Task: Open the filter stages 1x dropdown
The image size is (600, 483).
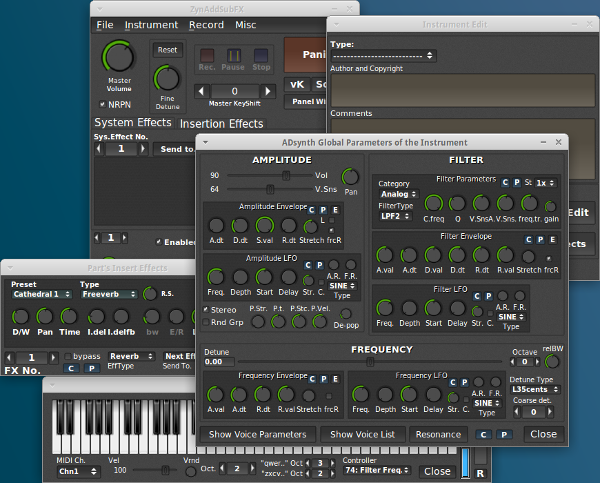Action: 545,183
